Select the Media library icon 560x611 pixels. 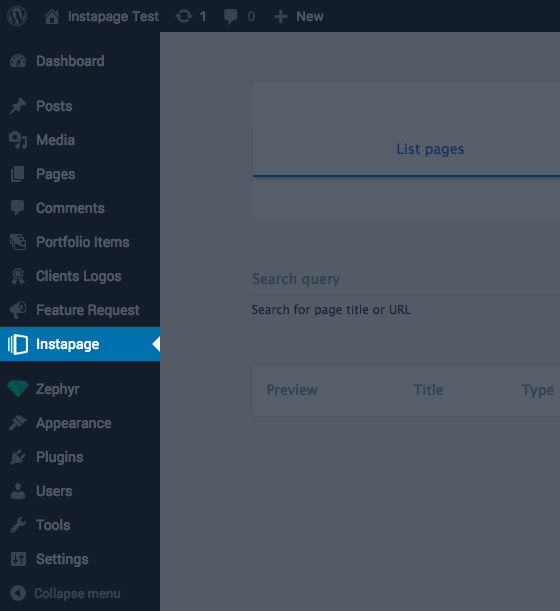coord(18,140)
